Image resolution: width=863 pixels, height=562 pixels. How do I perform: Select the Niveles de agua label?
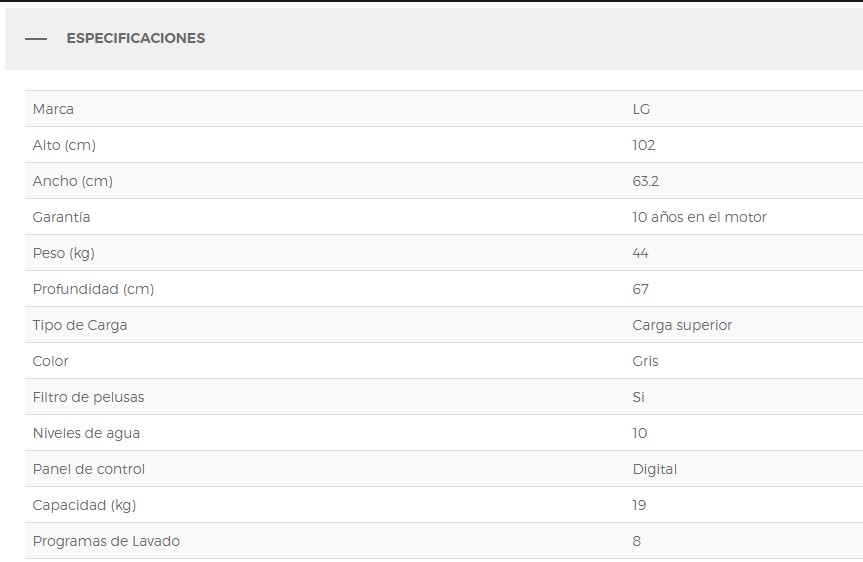[86, 433]
